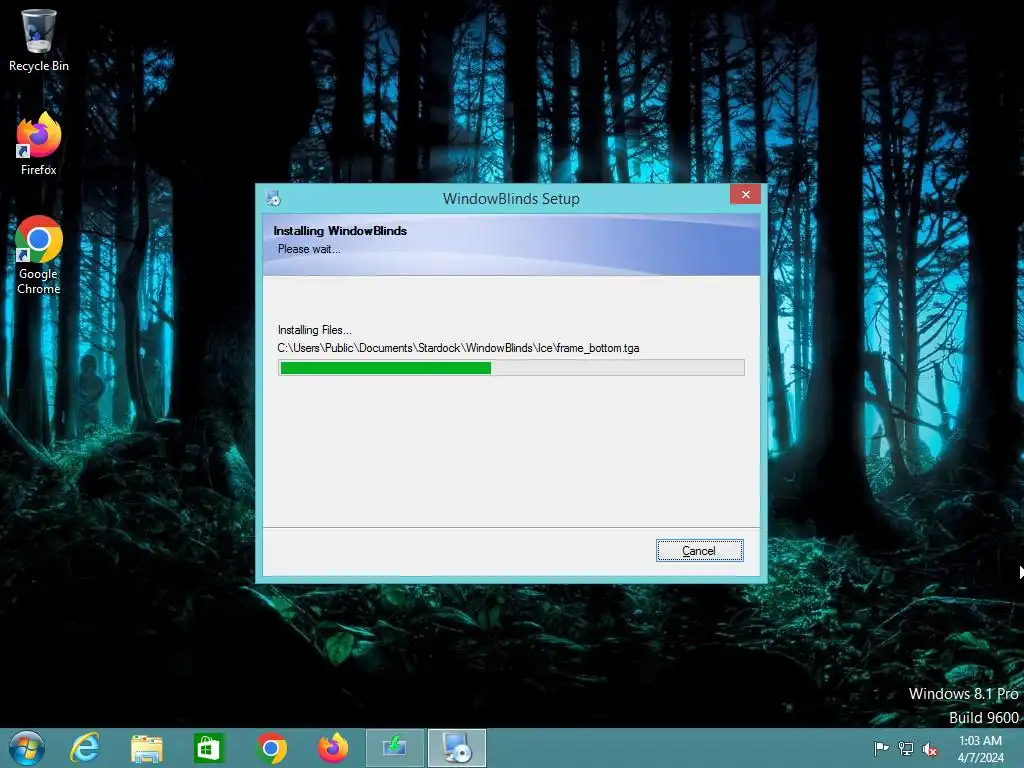Click the frame_bottom.tga file path text
1024x768 pixels.
tap(458, 348)
